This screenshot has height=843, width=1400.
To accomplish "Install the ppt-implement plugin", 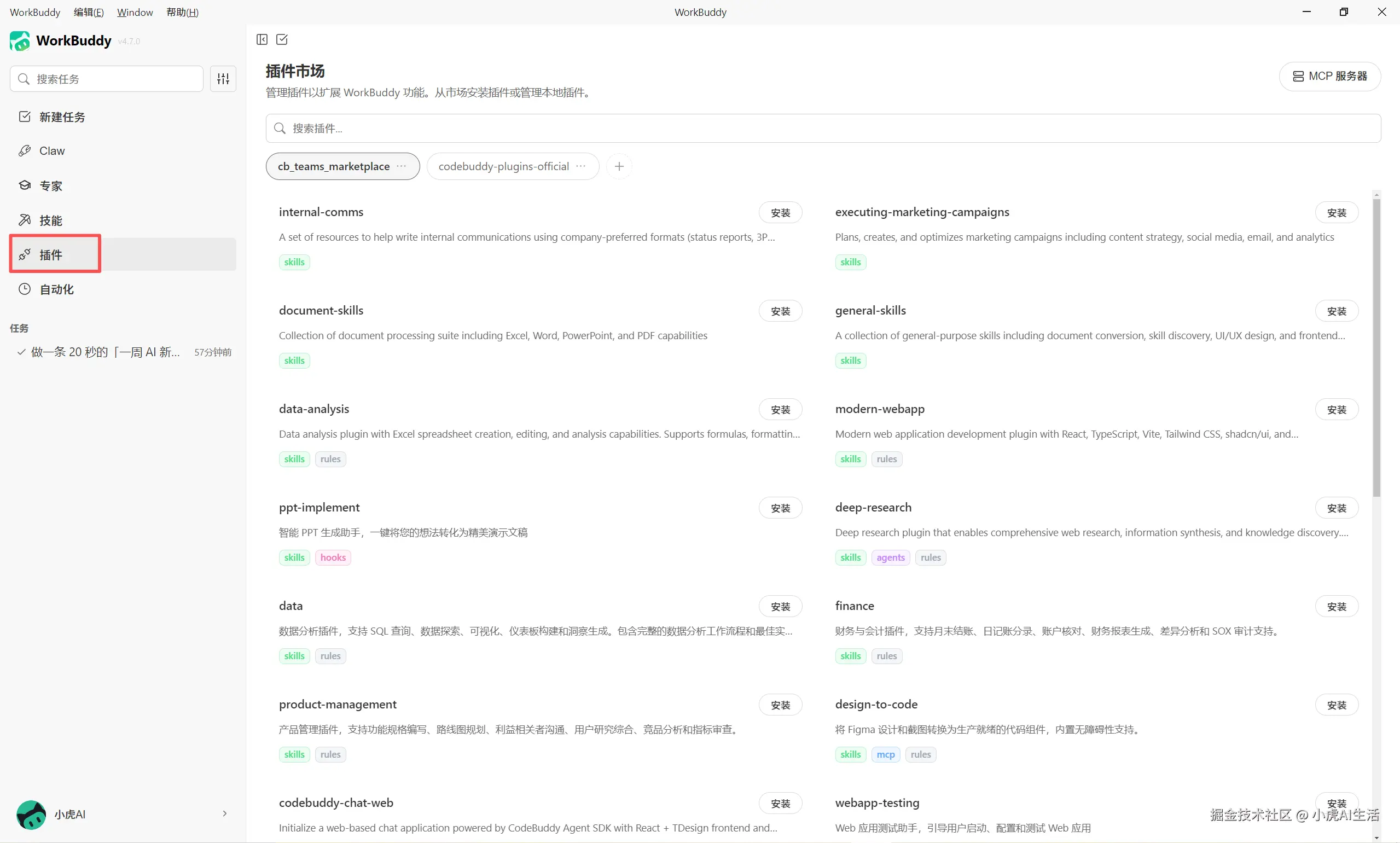I will (780, 508).
